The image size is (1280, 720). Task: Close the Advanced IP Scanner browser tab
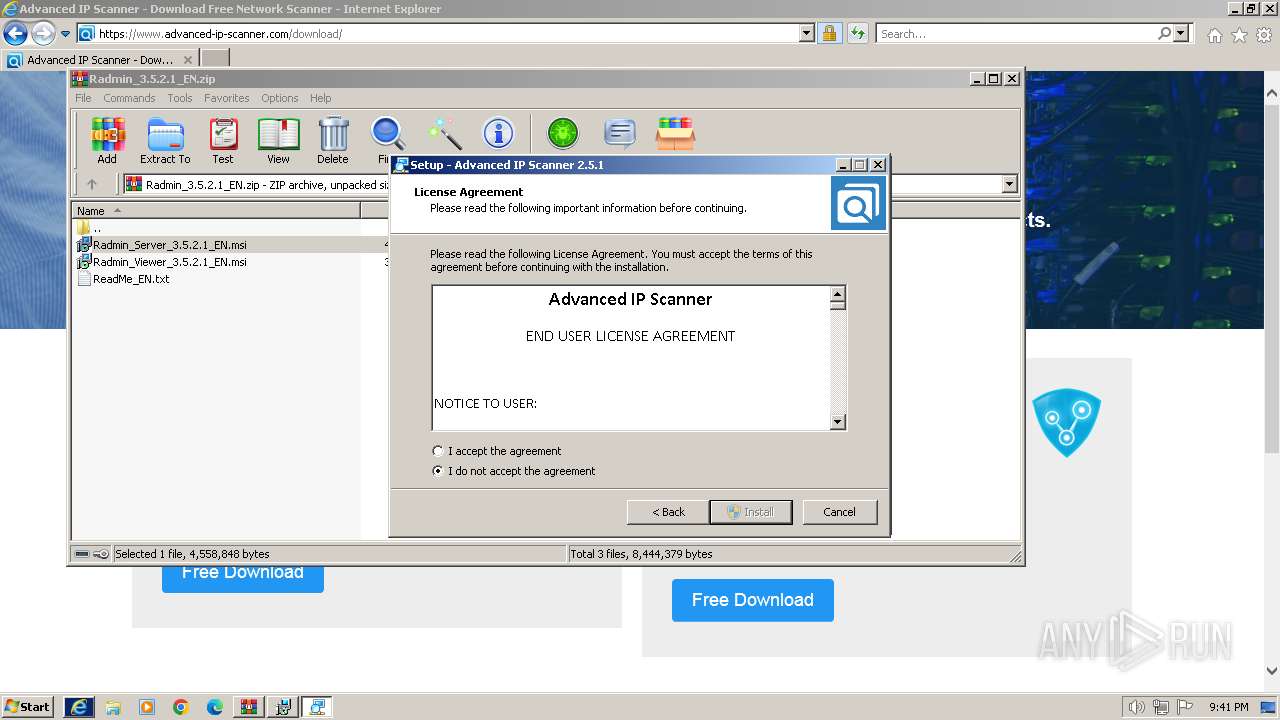click(x=188, y=60)
